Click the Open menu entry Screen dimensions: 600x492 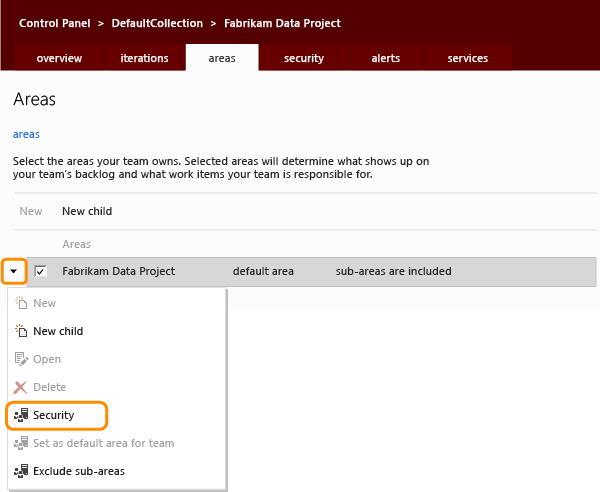[x=117, y=359]
